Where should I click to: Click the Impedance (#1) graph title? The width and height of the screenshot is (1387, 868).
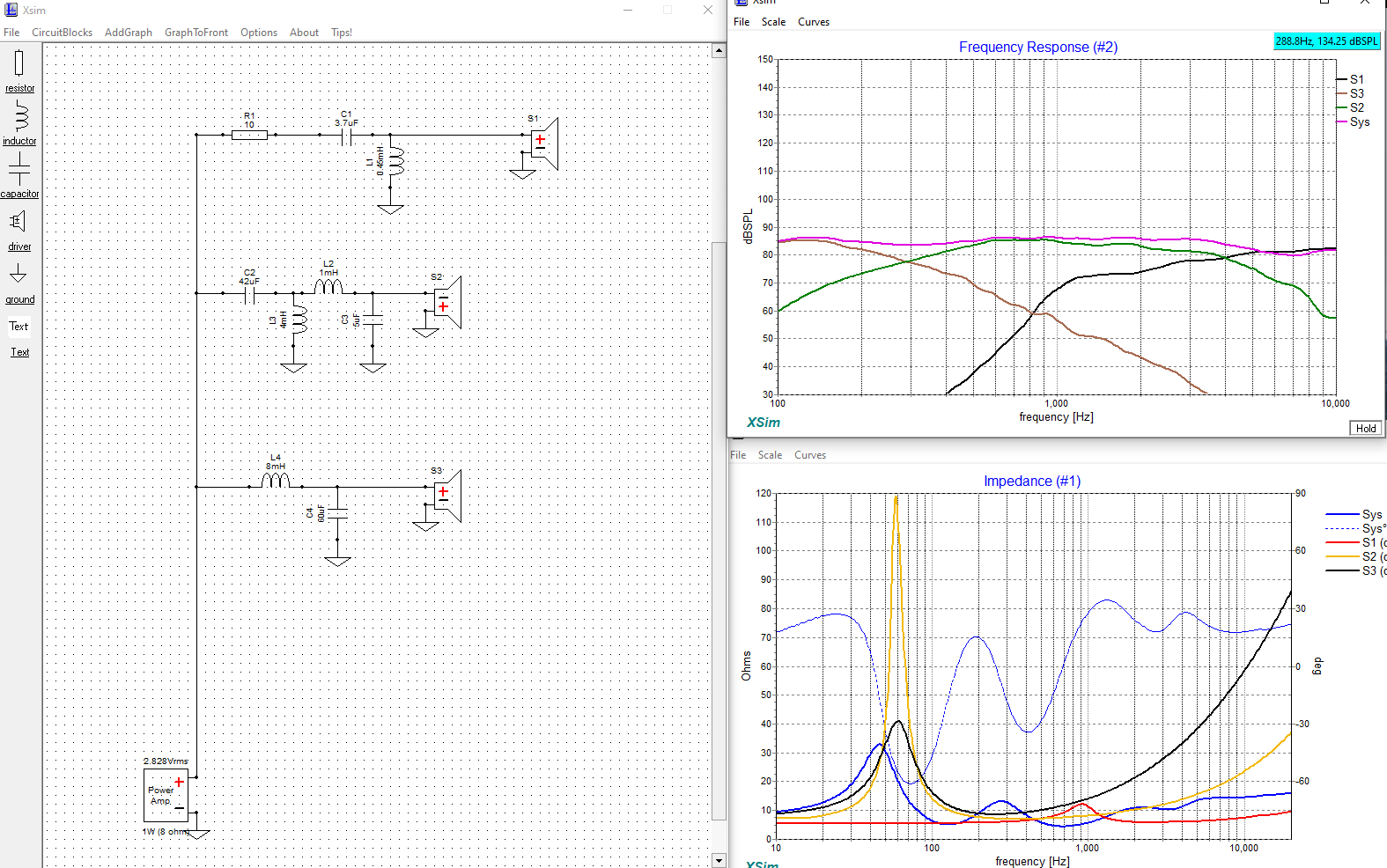point(1032,482)
